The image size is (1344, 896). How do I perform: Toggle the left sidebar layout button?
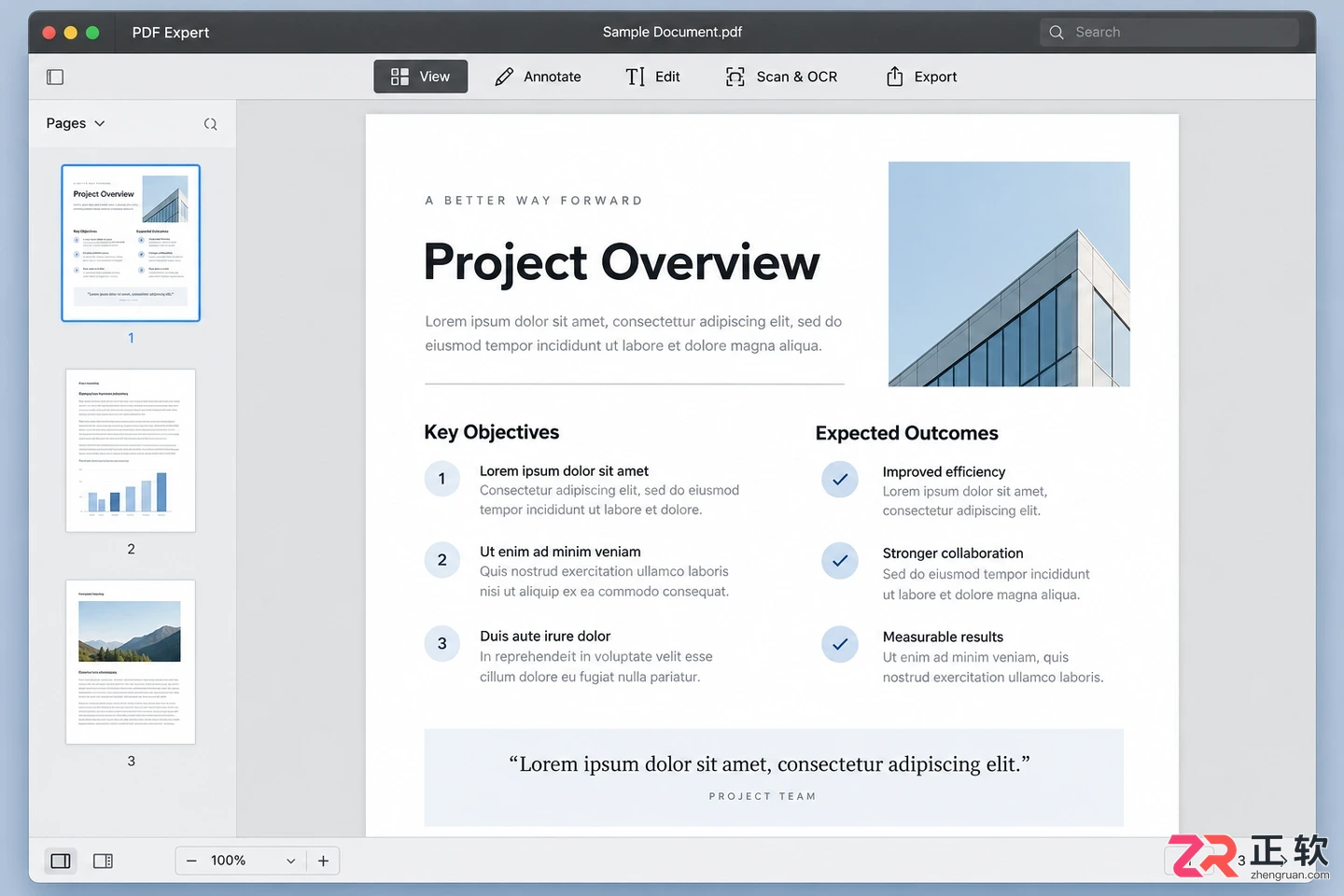(61, 861)
